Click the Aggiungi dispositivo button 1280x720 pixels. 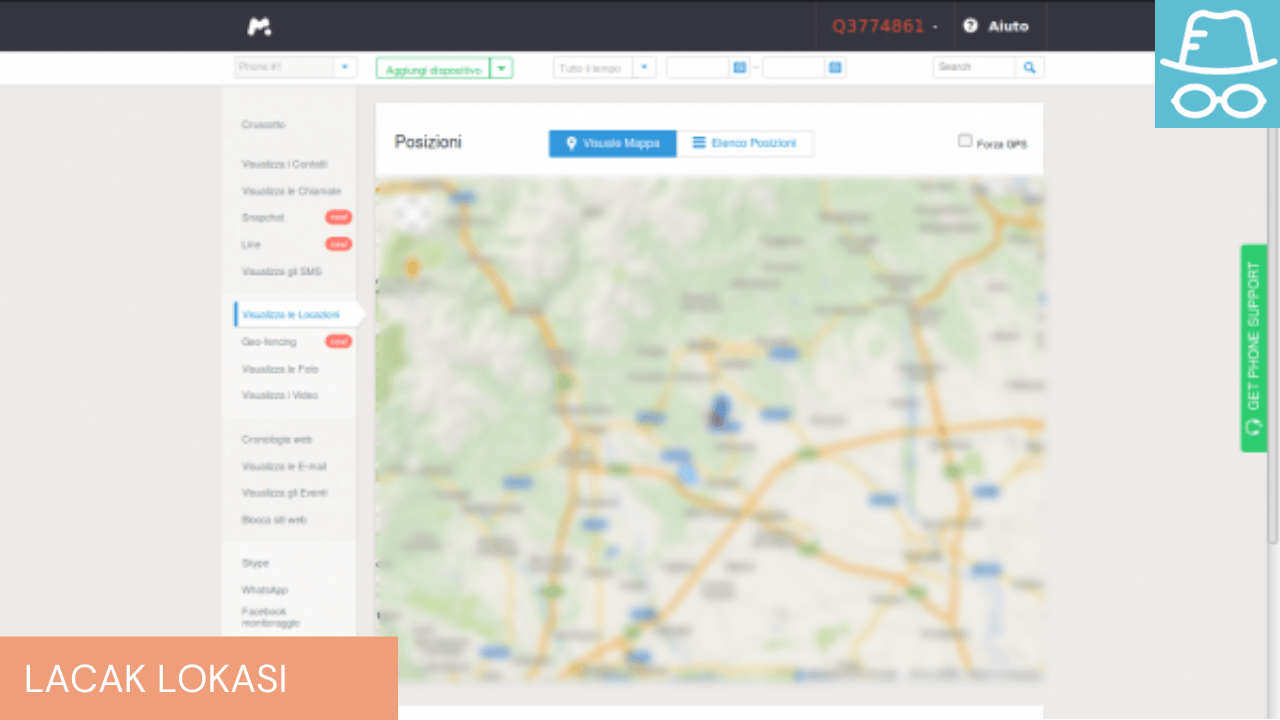433,68
